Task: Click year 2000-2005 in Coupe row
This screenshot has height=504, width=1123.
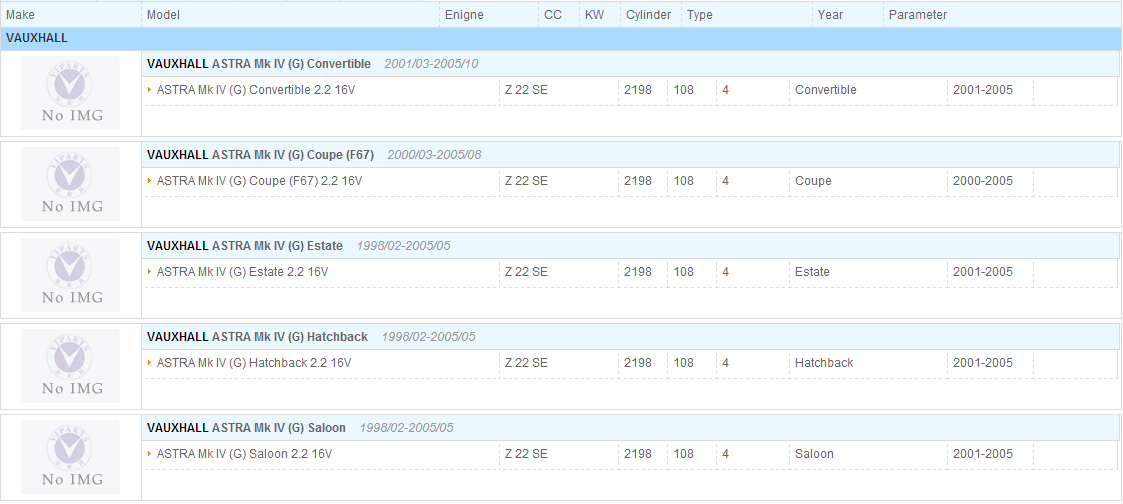Action: coord(983,181)
